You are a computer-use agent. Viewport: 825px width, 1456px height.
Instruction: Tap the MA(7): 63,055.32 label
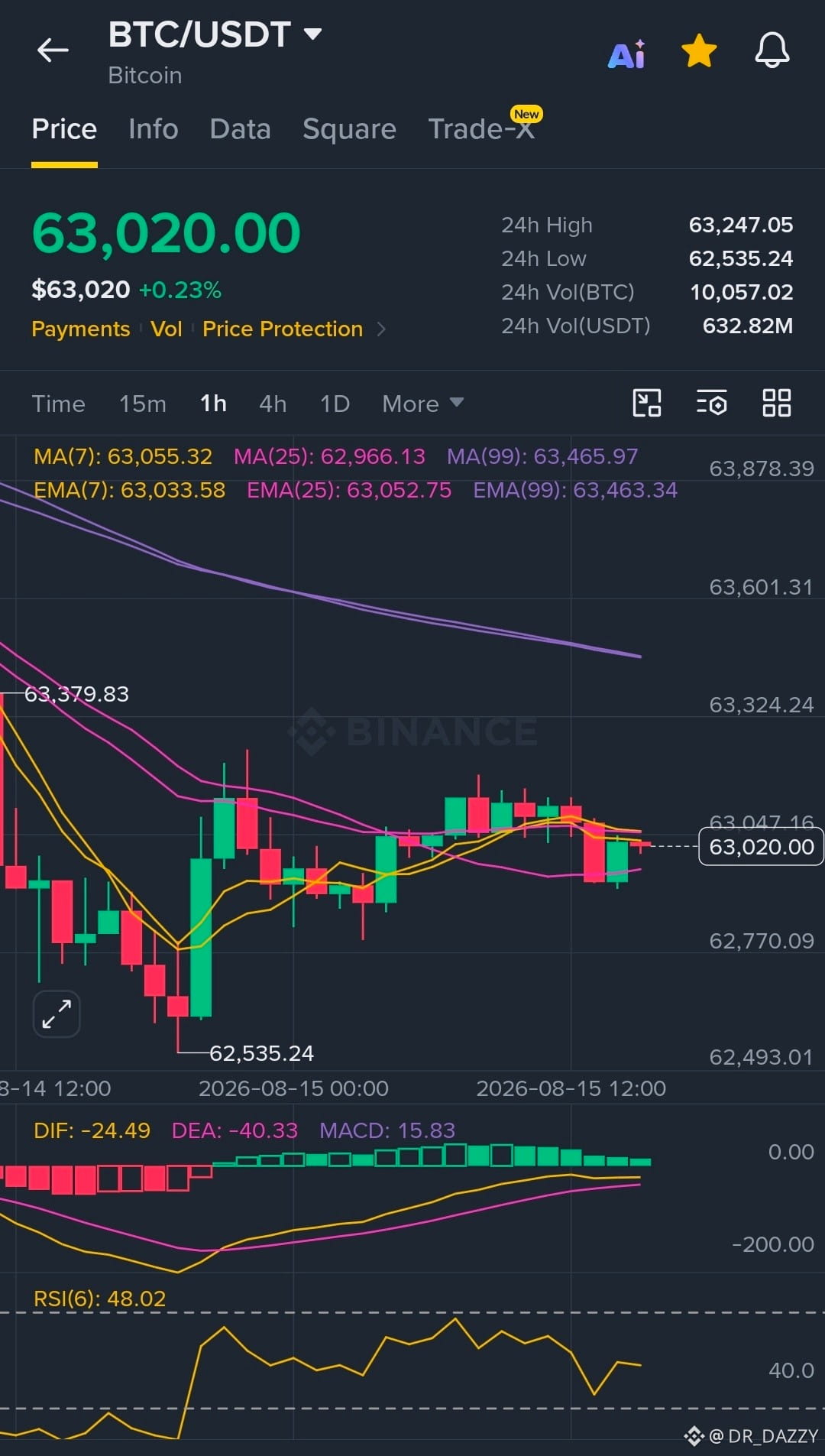123,456
